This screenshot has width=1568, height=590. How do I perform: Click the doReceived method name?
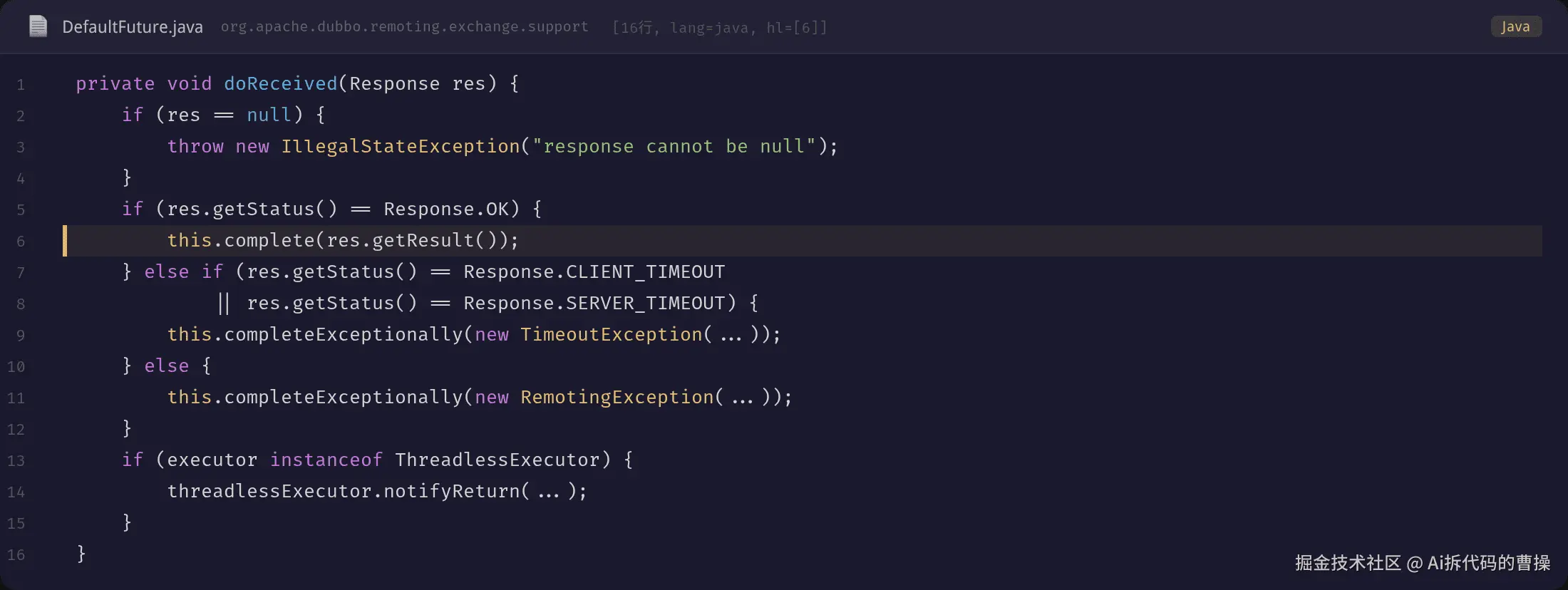pos(280,83)
